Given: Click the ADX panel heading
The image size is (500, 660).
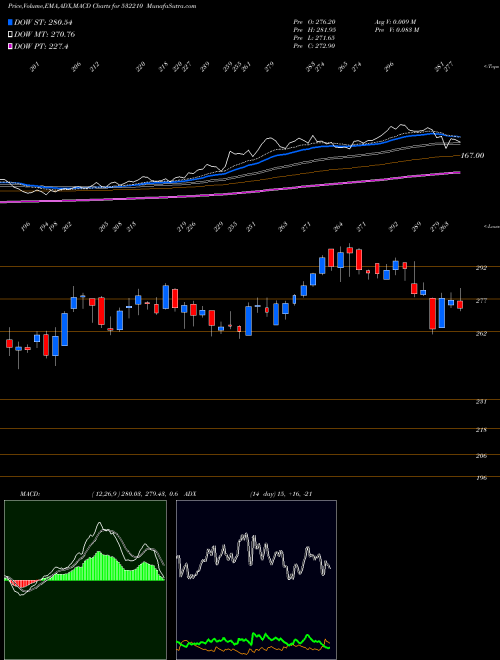Looking at the screenshot, I should [191, 494].
